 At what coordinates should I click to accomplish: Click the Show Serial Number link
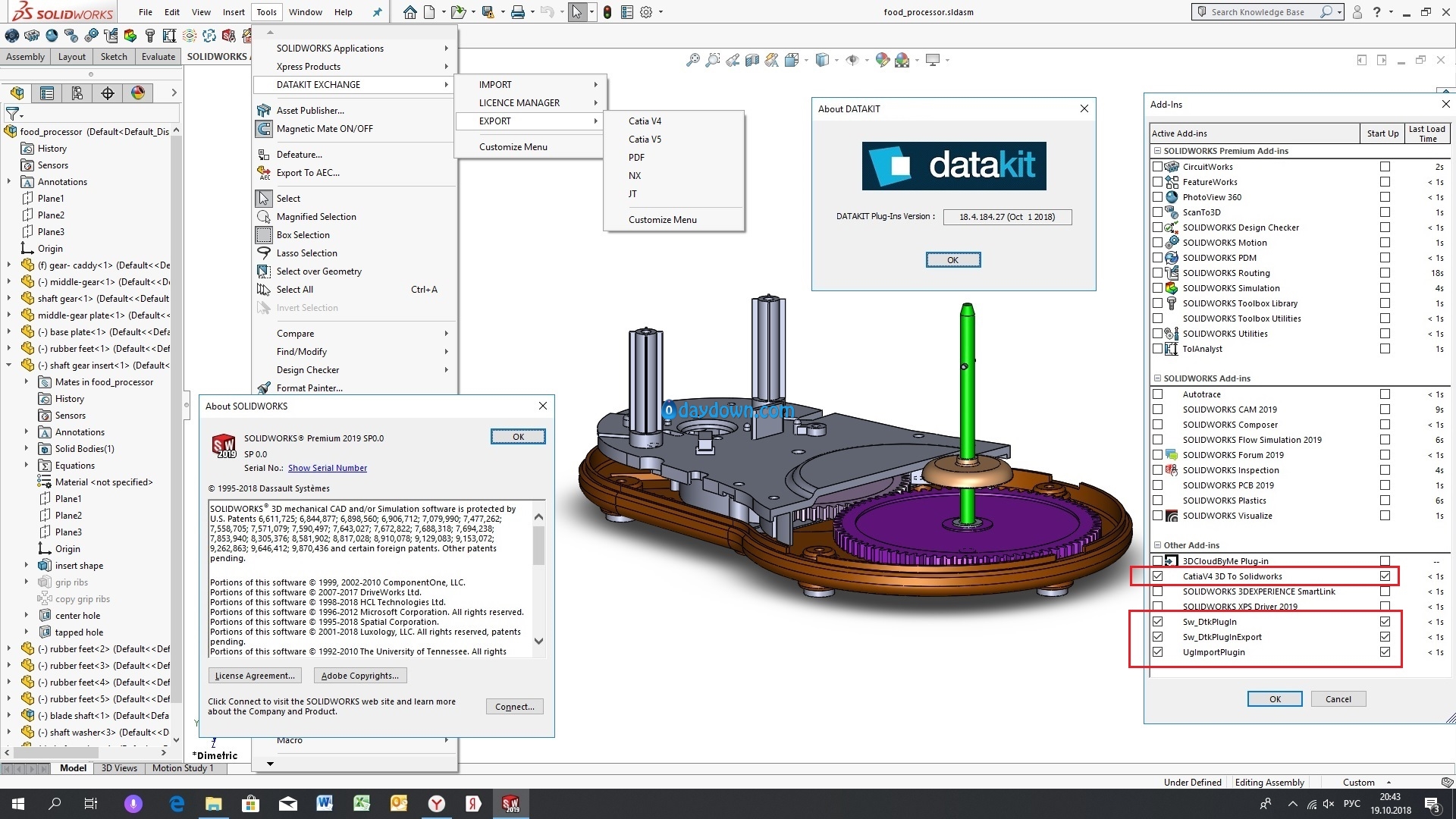[x=328, y=468]
